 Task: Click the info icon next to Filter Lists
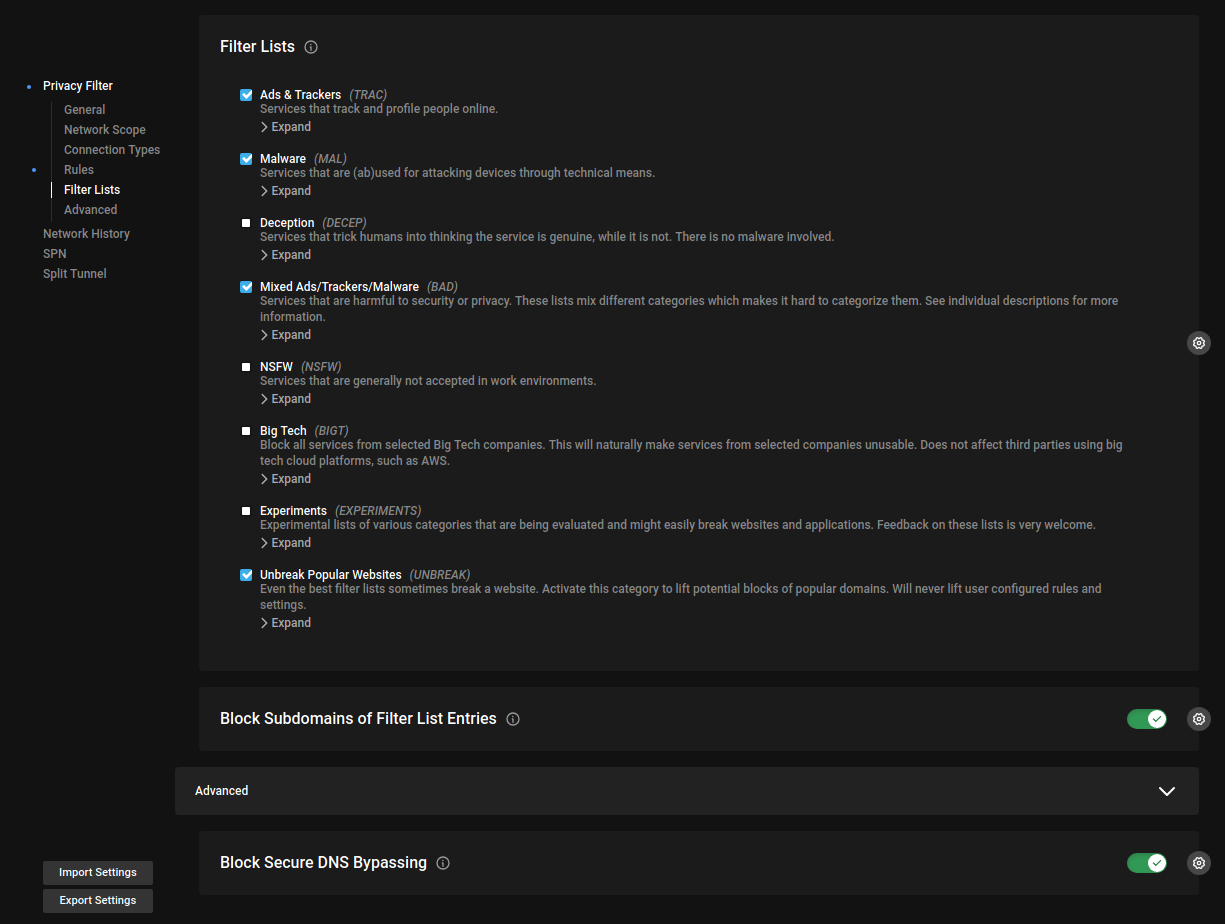point(311,47)
